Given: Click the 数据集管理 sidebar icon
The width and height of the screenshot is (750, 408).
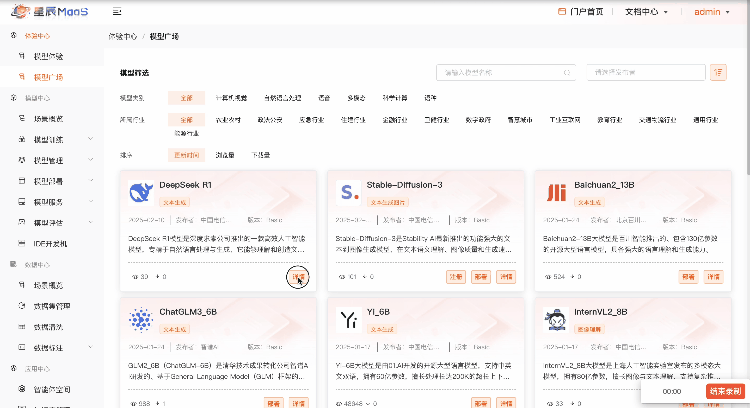Looking at the screenshot, I should (x=22, y=306).
